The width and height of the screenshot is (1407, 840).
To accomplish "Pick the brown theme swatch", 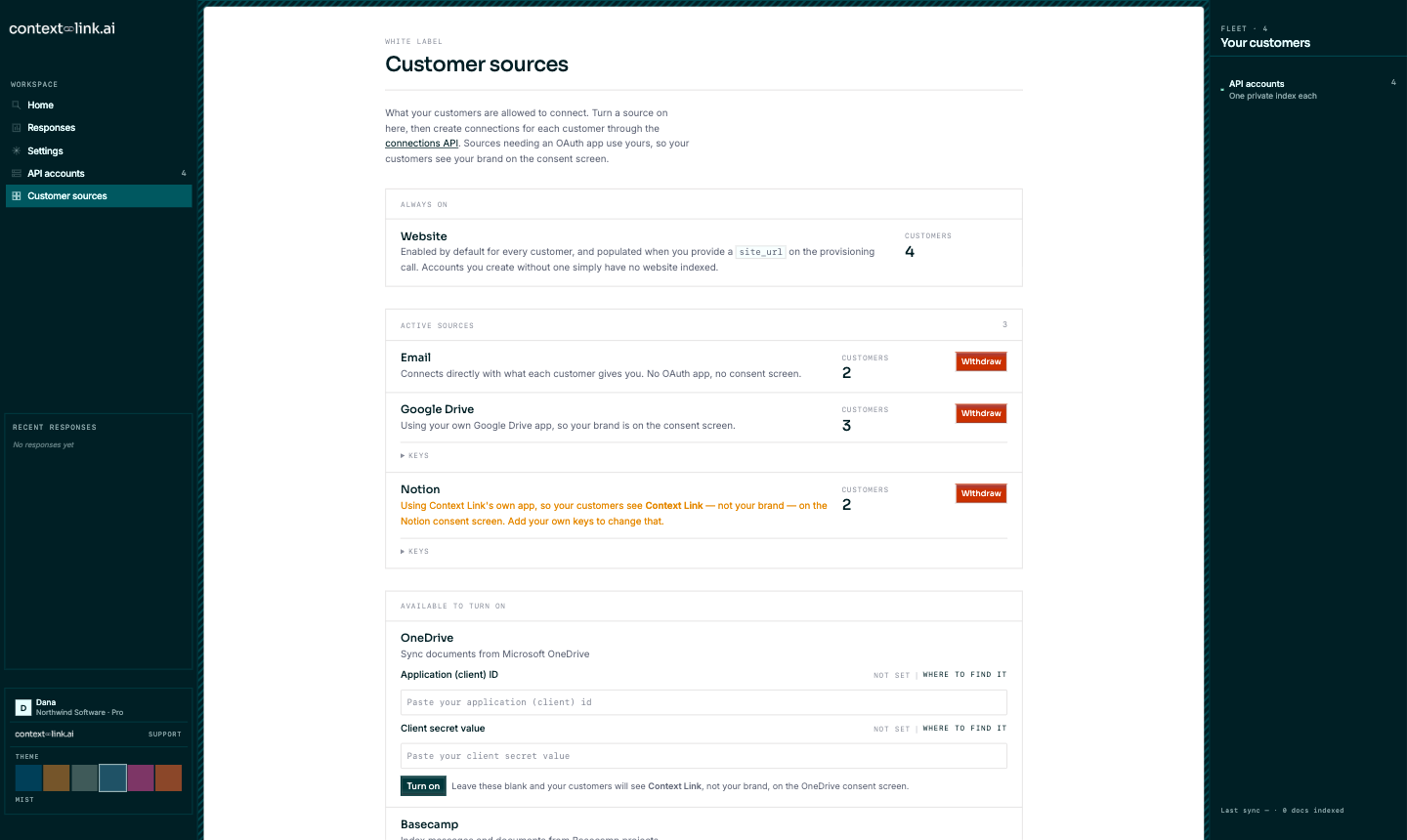I will (57, 777).
